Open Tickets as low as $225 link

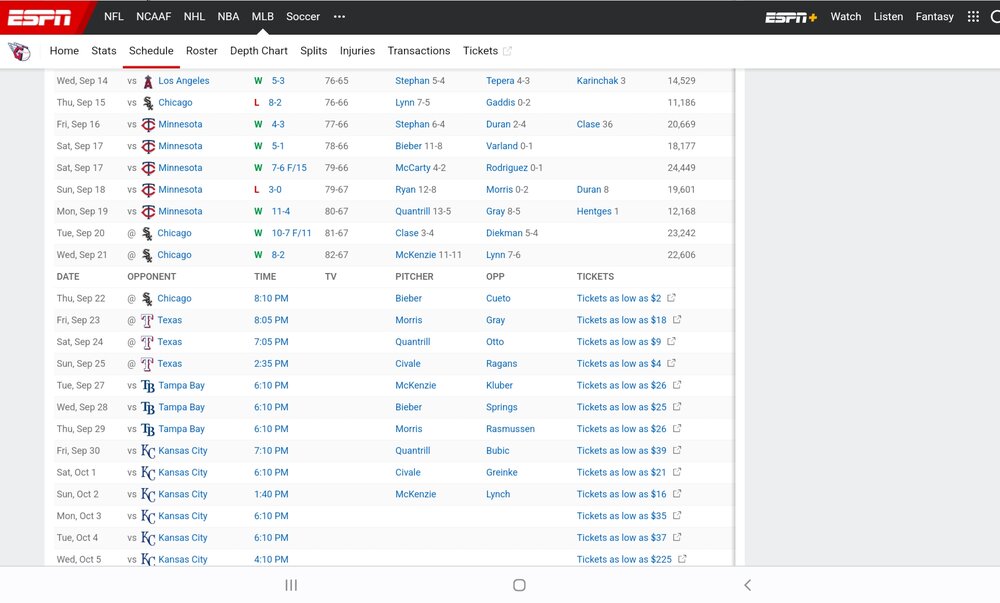[x=624, y=560]
